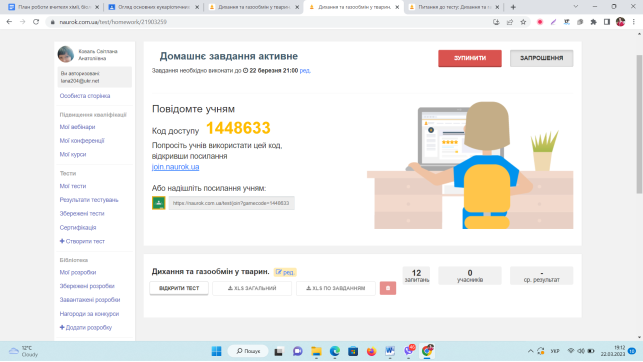Screen dimensions: 643x362
Task: Open a new browser tab
Action: click(513, 7)
